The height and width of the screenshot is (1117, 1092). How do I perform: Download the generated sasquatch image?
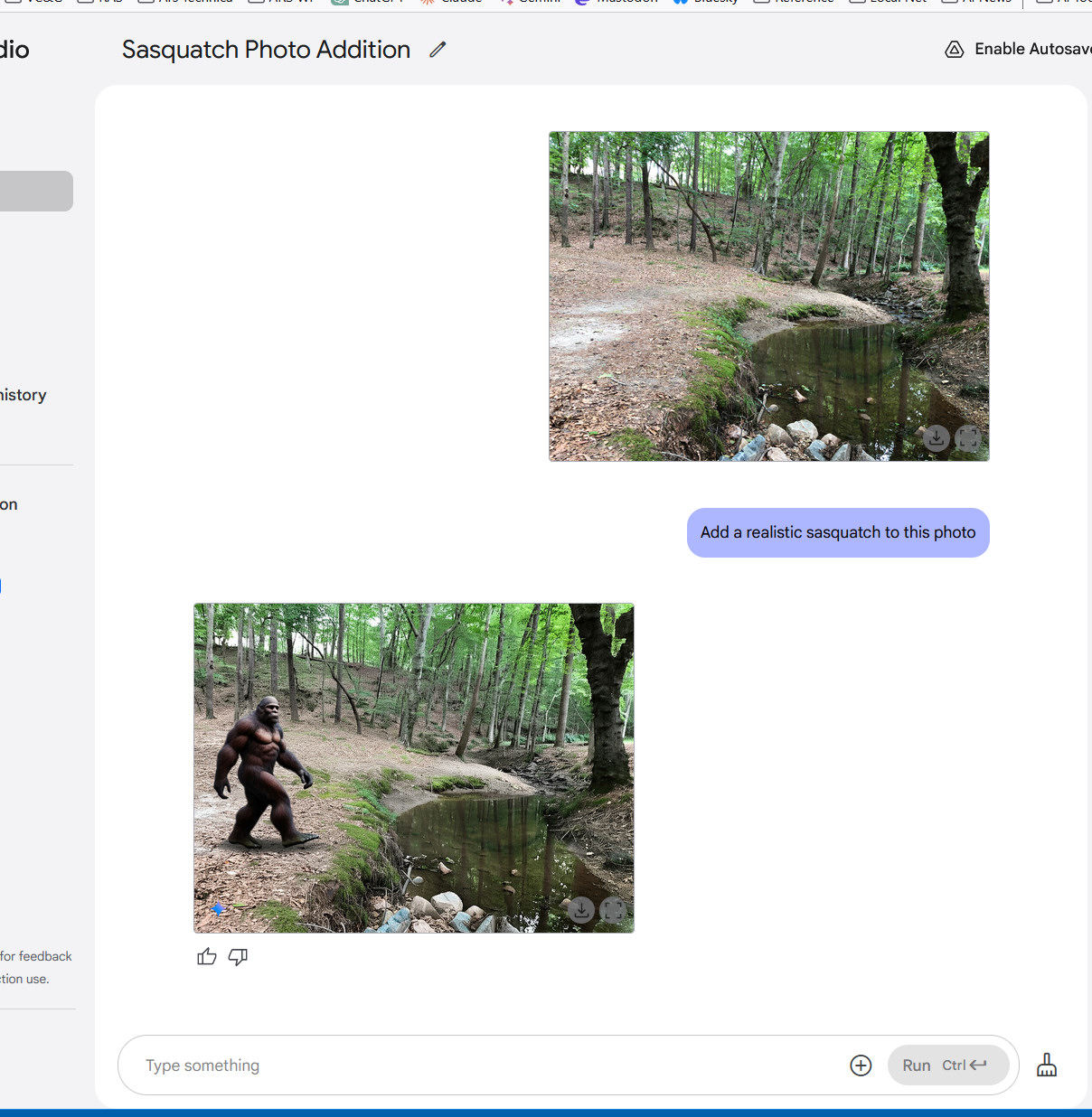(581, 910)
